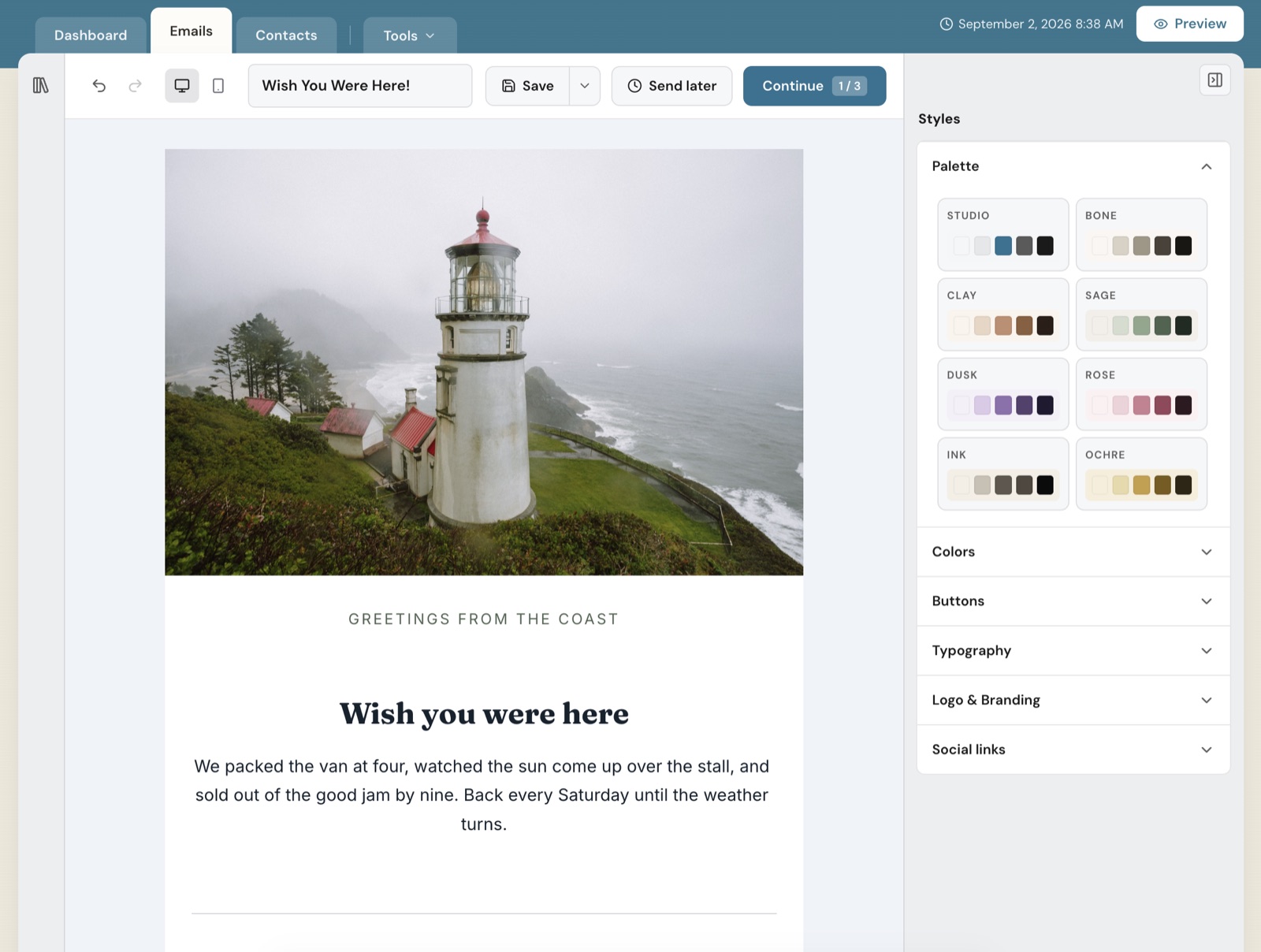Screen dimensions: 1261x952
Task: Switch to desktop preview mode
Action: (x=182, y=86)
